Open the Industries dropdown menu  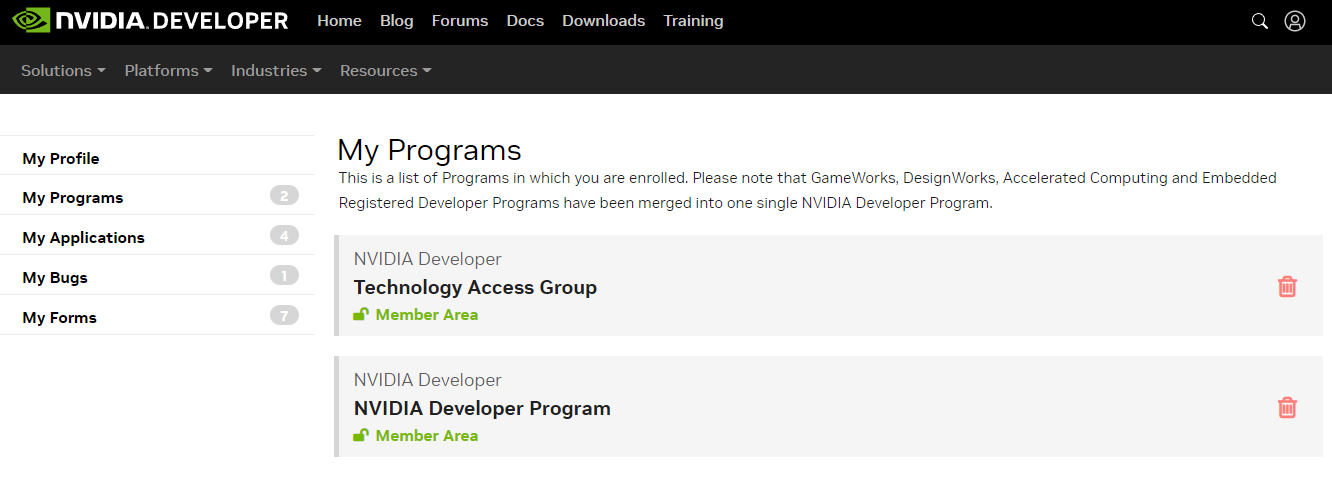276,70
